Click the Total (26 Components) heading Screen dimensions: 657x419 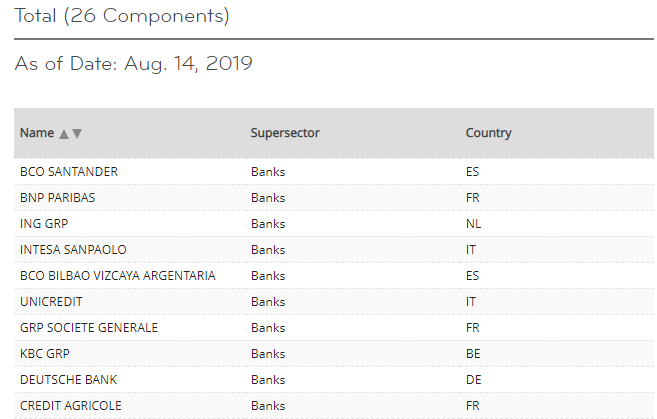pyautogui.click(x=122, y=16)
